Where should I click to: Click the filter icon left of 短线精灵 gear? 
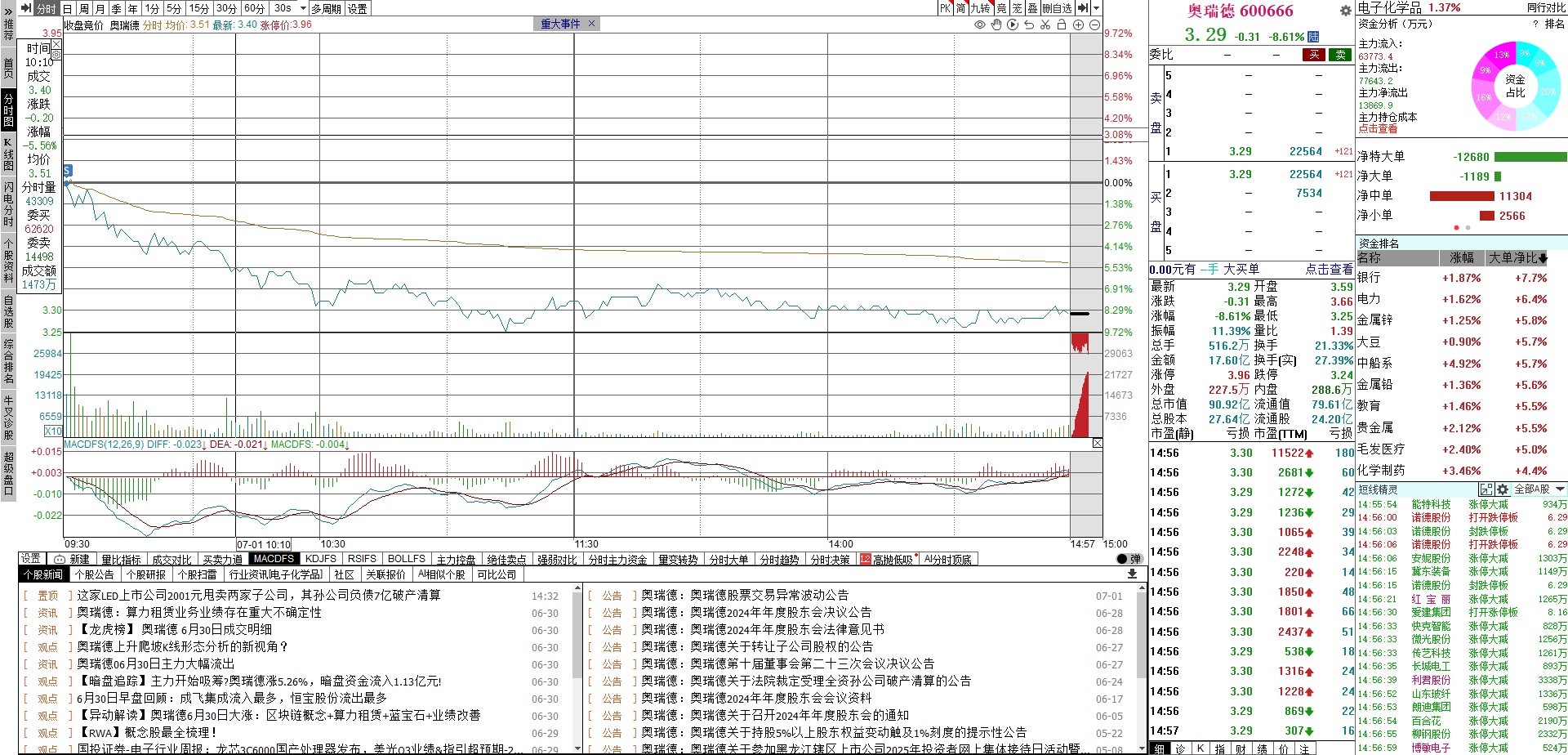tap(1486, 489)
